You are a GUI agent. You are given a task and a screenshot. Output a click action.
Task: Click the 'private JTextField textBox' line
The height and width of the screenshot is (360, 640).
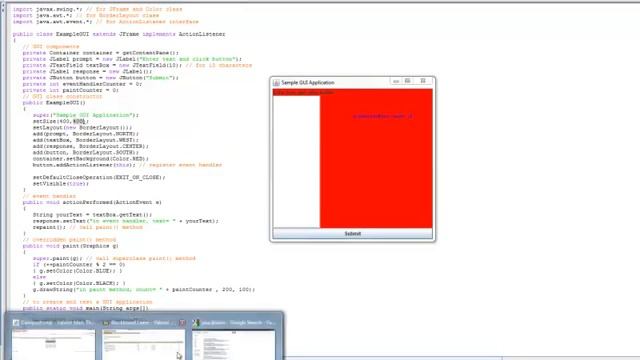point(137,65)
